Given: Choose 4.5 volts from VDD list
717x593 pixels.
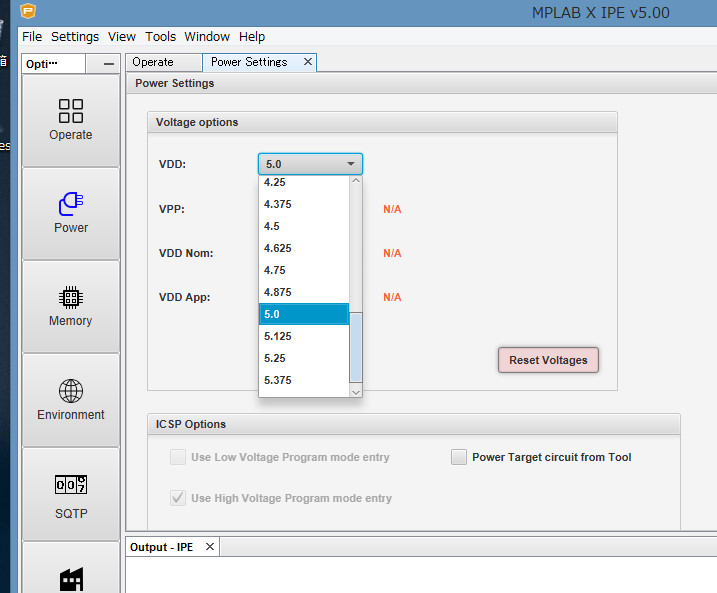Looking at the screenshot, I should coord(304,226).
